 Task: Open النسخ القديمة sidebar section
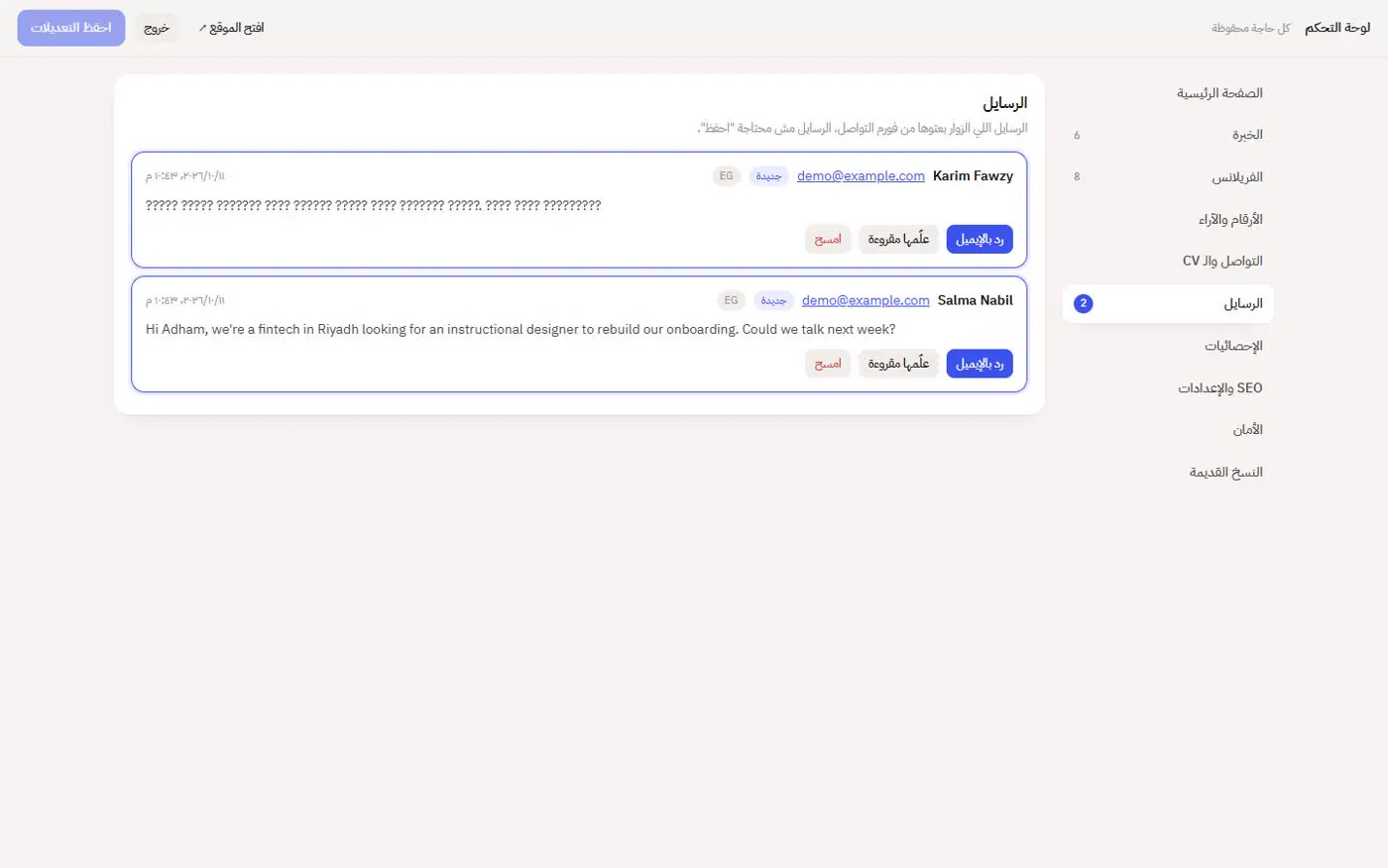point(1168,472)
